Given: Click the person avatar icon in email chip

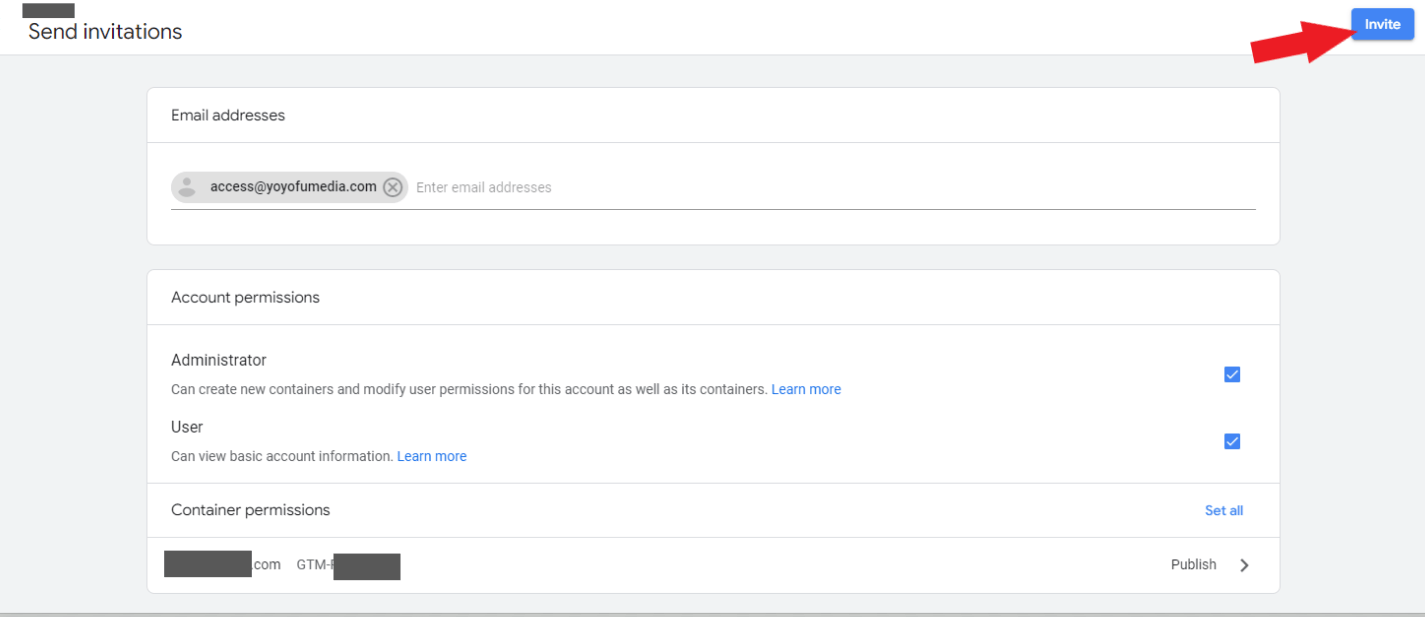Looking at the screenshot, I should point(187,187).
